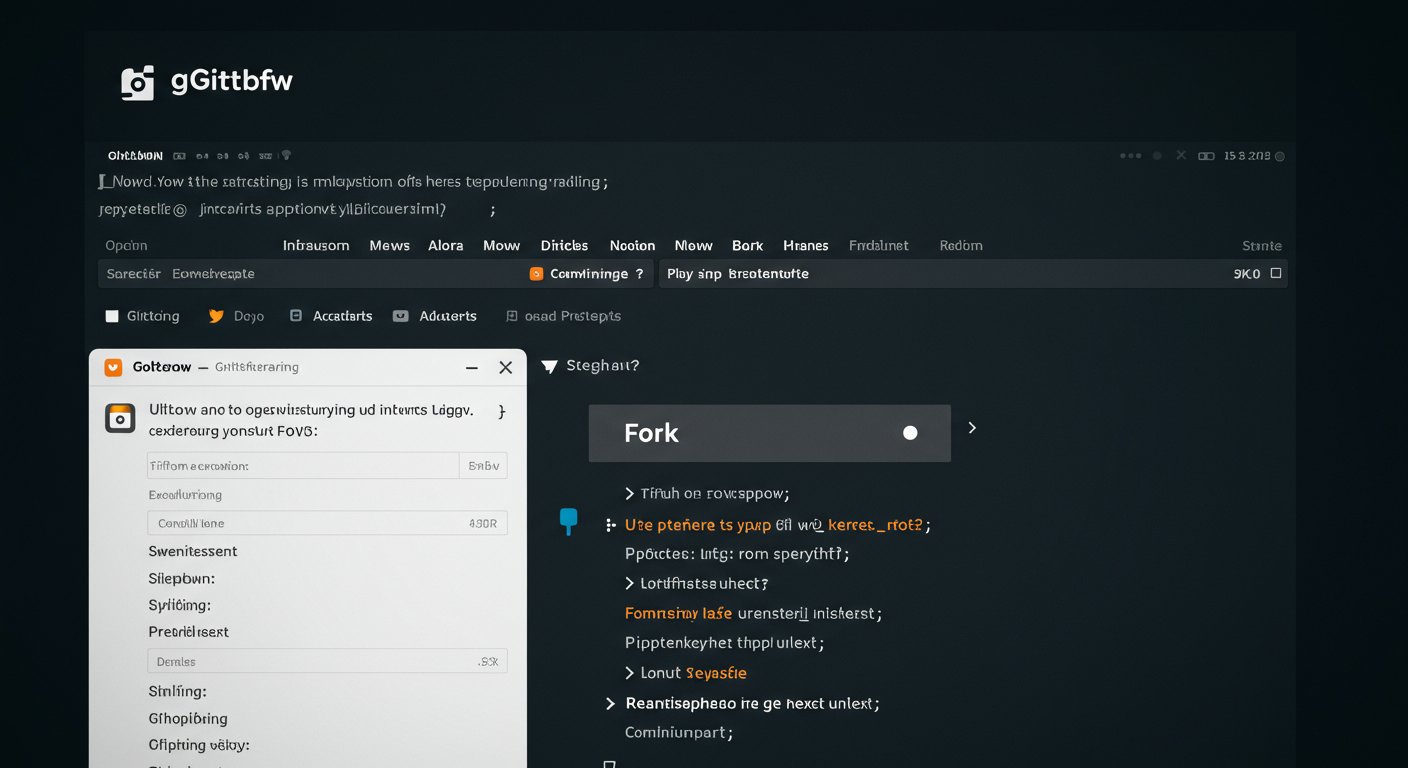Expand the 'Tifiuh oe rovcsppow' entry

pyautogui.click(x=629, y=493)
